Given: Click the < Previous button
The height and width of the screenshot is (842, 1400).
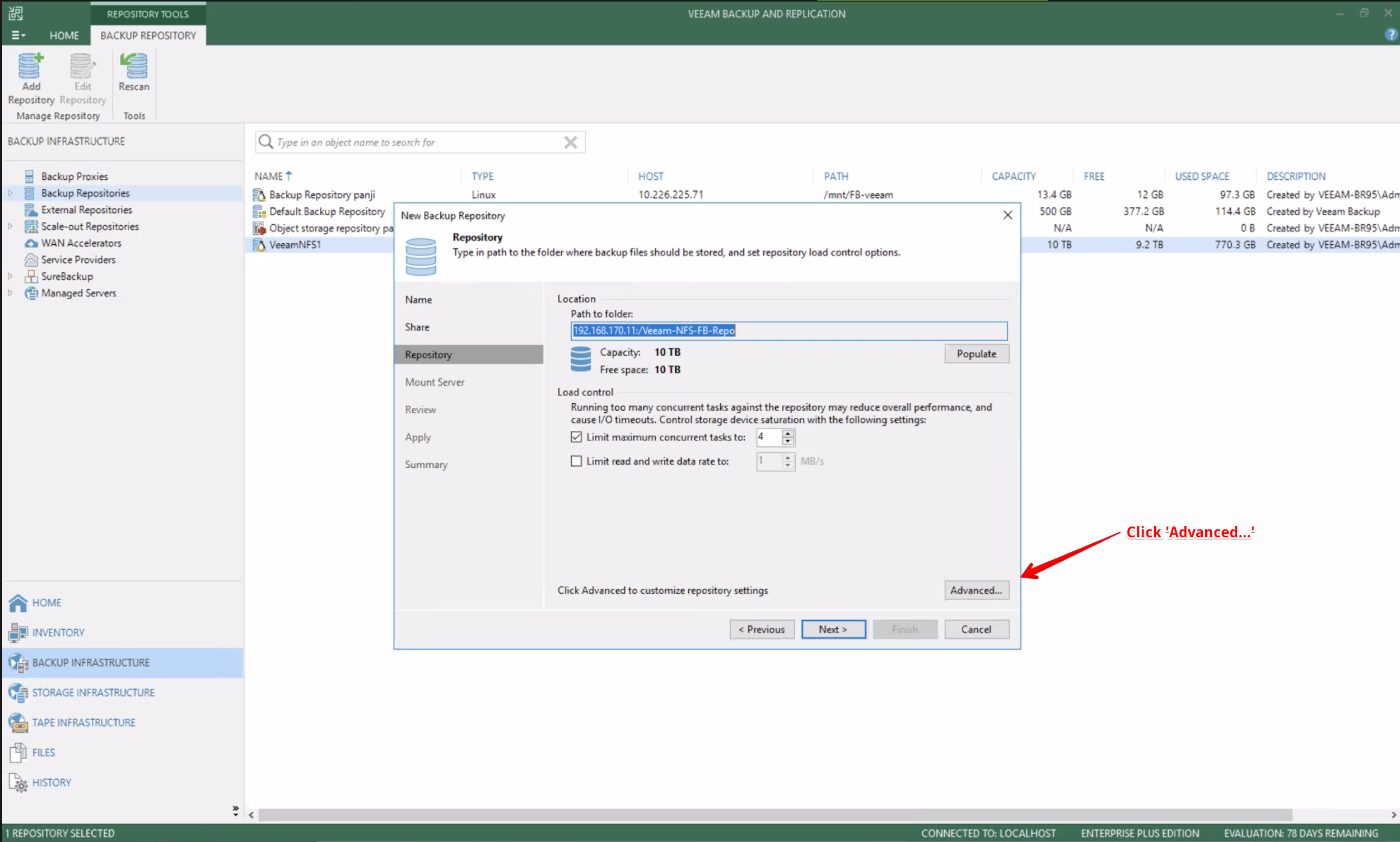Looking at the screenshot, I should pyautogui.click(x=762, y=630).
